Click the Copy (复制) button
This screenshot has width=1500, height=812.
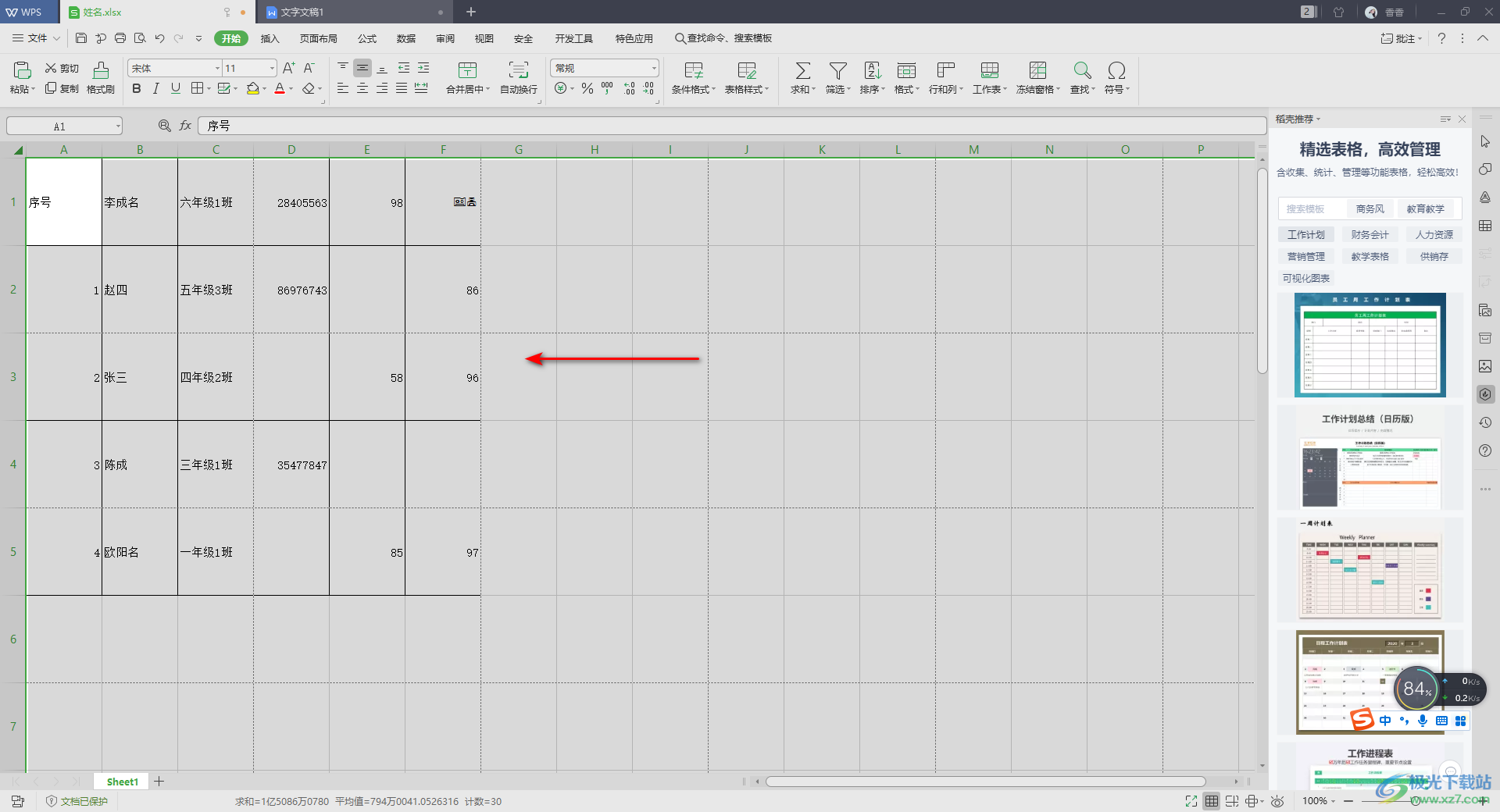pyautogui.click(x=62, y=89)
